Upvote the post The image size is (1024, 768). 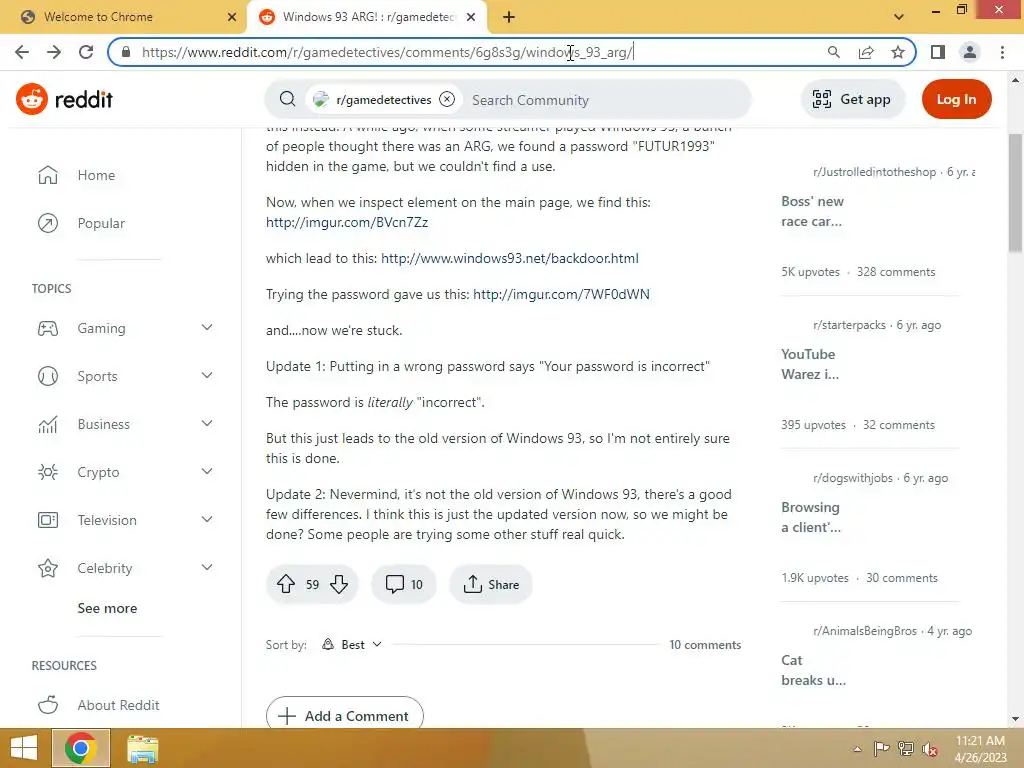coord(286,584)
